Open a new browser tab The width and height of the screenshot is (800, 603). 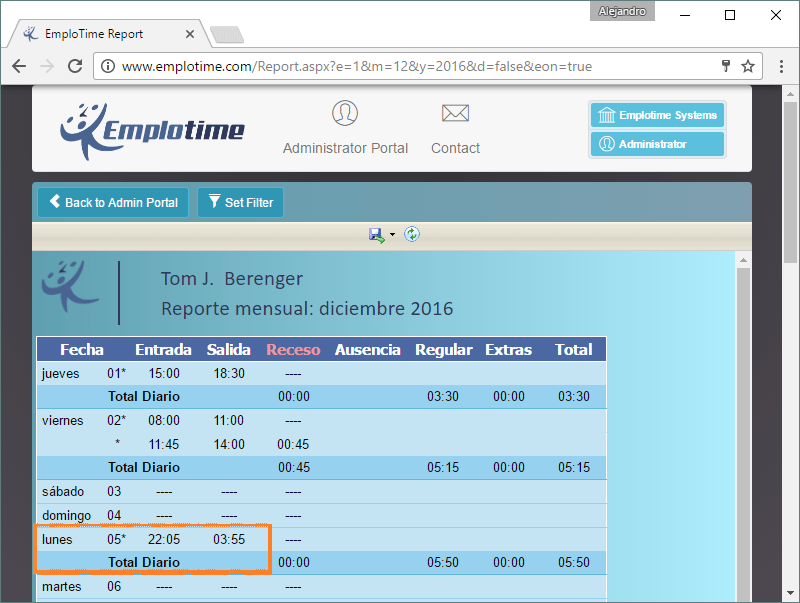pyautogui.click(x=227, y=35)
